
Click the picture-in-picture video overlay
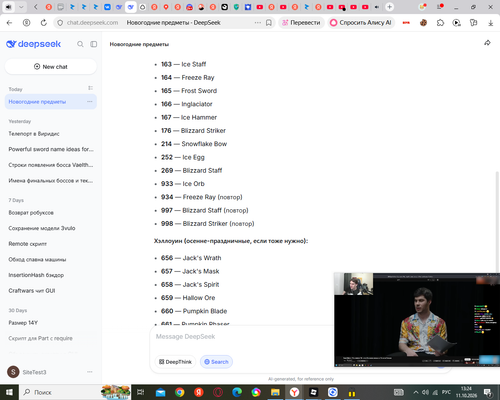point(417,320)
